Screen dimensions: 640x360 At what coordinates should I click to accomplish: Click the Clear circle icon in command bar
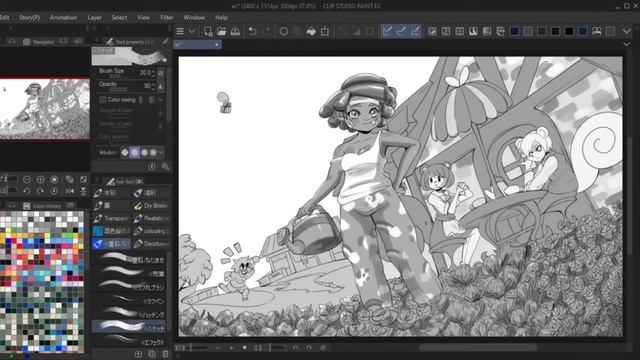coord(284,31)
